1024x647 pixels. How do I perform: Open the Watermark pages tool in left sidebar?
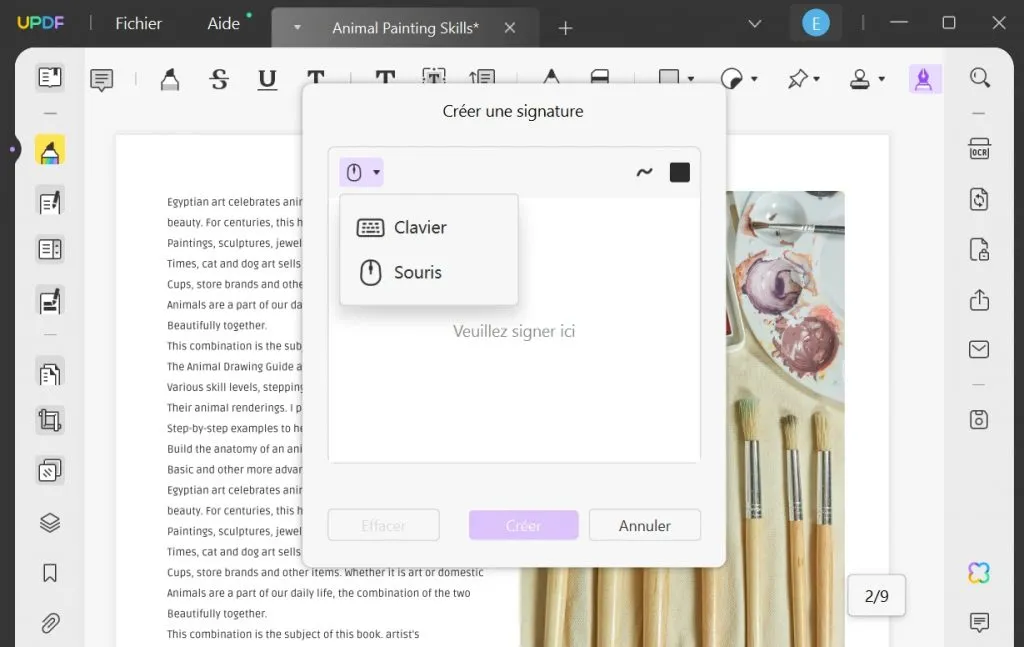coord(50,470)
